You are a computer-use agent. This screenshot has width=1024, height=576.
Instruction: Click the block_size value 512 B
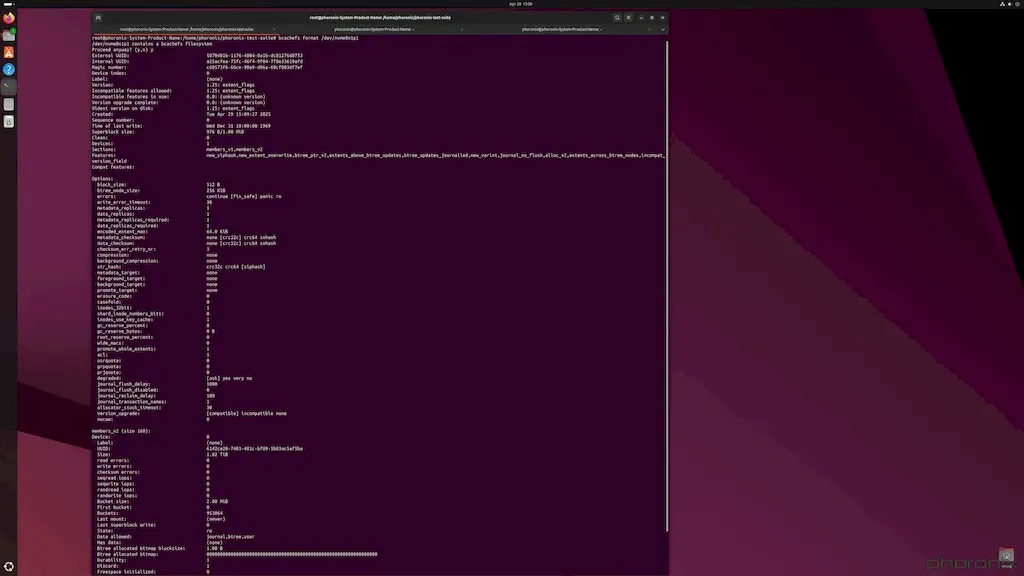213,185
